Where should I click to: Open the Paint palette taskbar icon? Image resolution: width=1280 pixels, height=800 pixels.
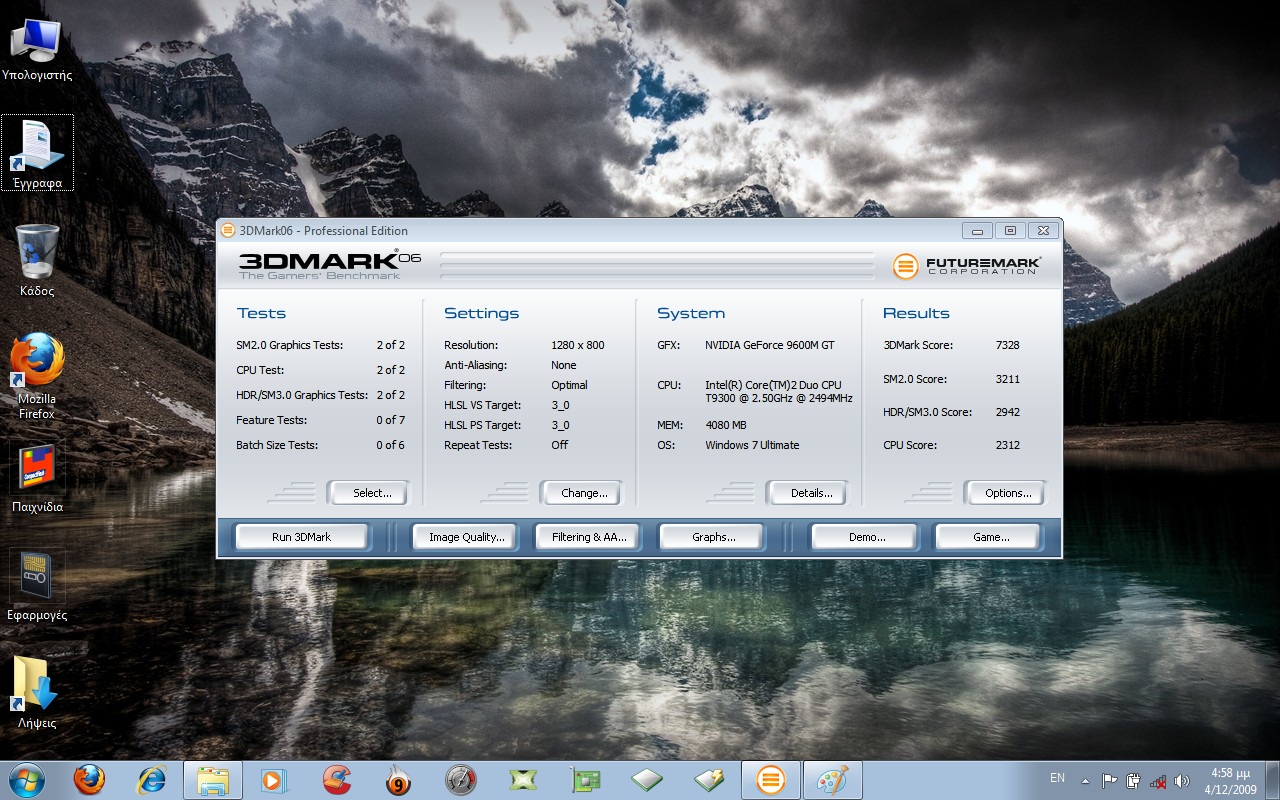(x=832, y=780)
